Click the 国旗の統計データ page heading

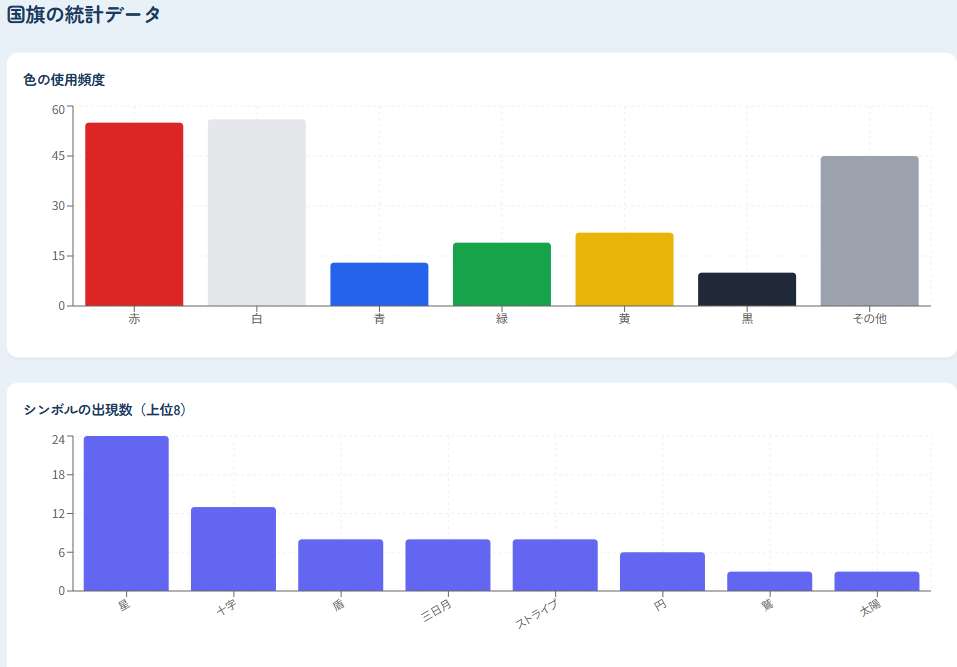84,15
